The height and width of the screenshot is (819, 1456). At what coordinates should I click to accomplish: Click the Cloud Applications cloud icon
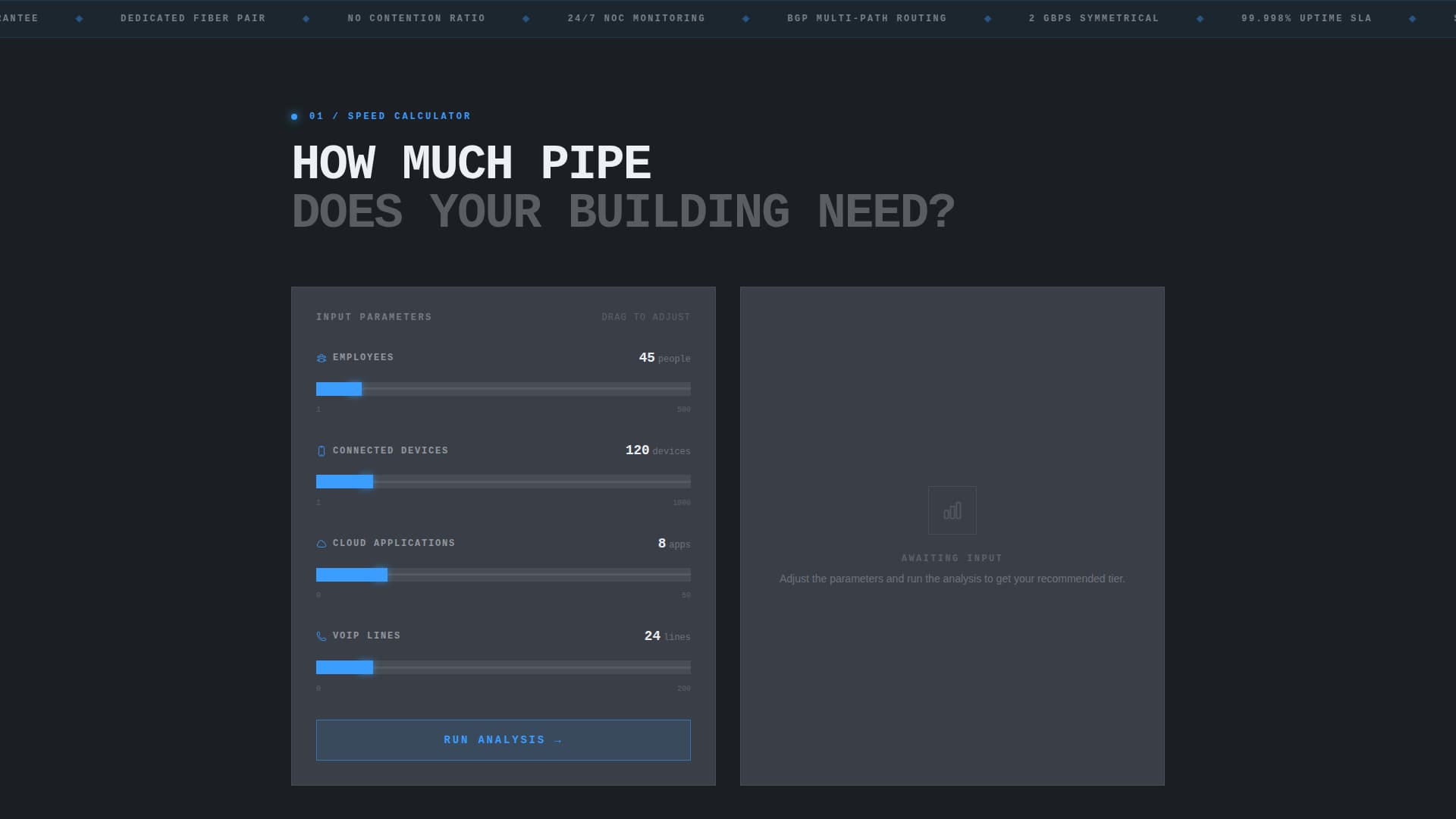(322, 544)
